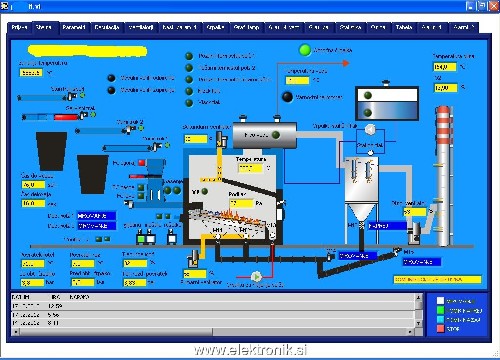Open the last tab at the strip's right end

[464, 27]
